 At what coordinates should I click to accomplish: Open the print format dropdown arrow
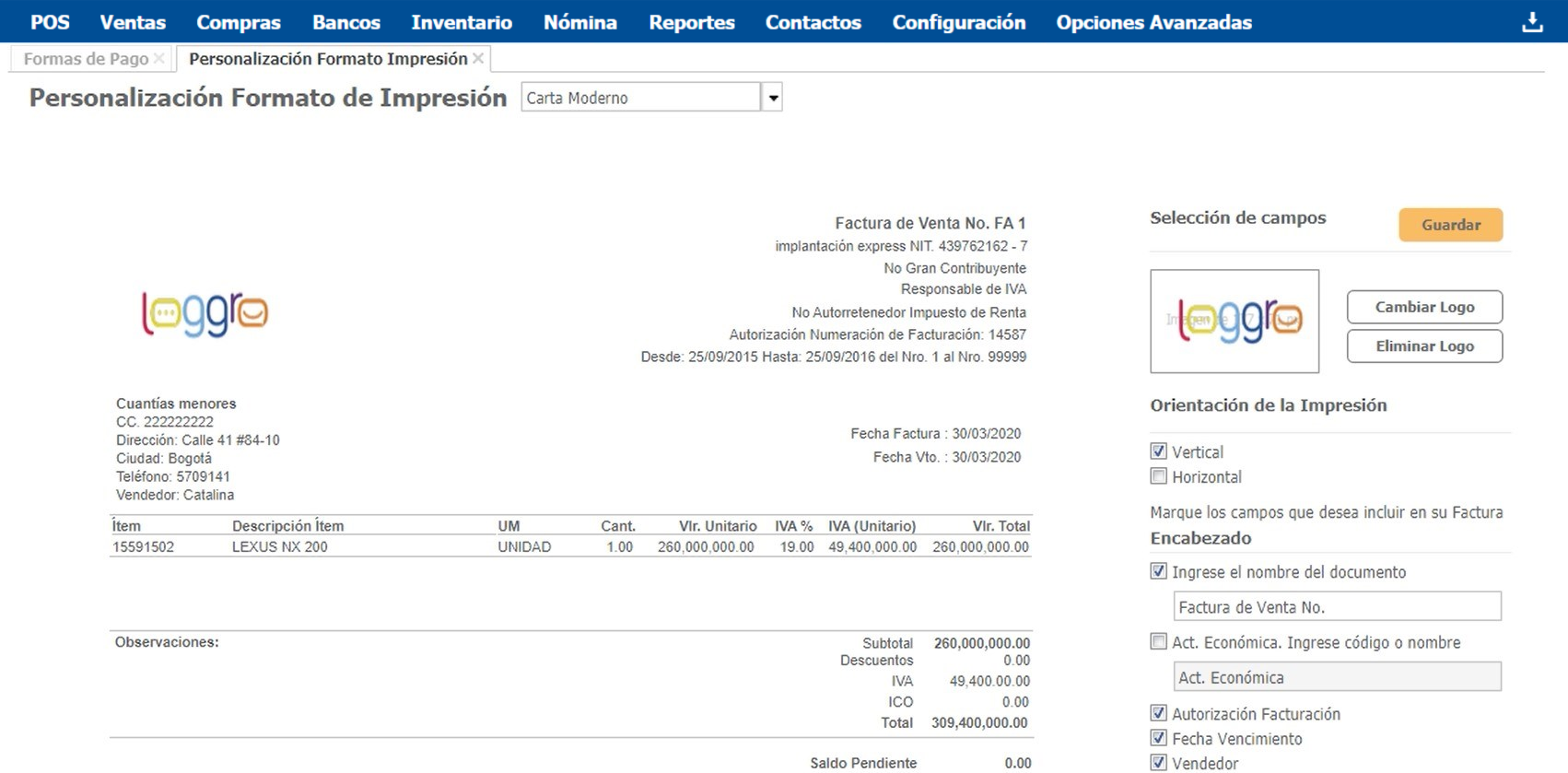coord(773,98)
